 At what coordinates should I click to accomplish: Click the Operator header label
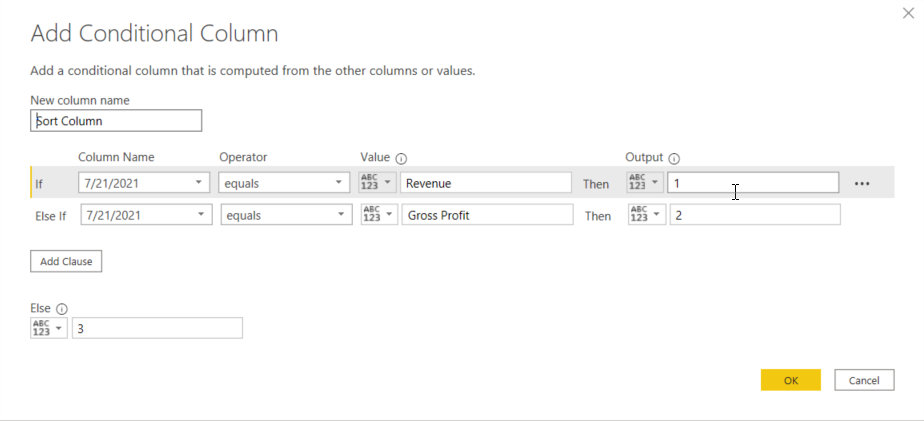(x=243, y=157)
